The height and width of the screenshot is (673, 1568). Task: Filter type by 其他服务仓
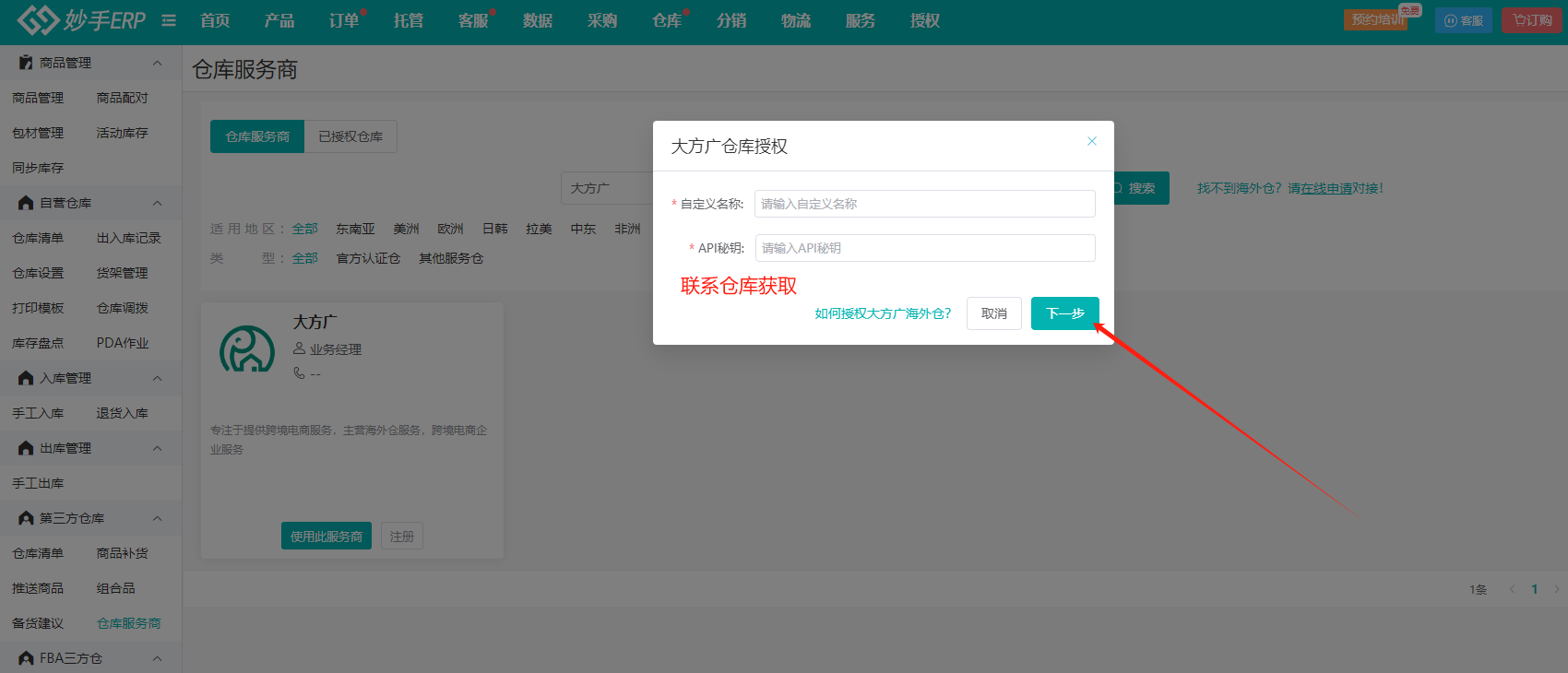[x=451, y=258]
